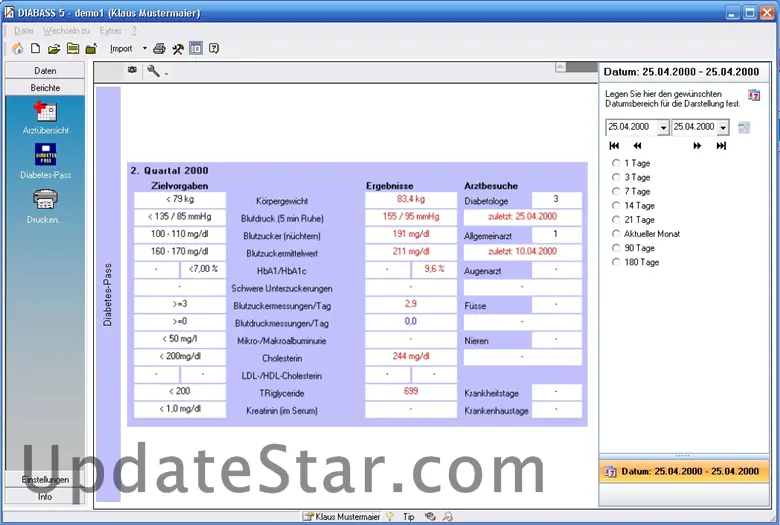Open the Einstellungen sidebar section
This screenshot has width=780, height=525.
(45, 480)
